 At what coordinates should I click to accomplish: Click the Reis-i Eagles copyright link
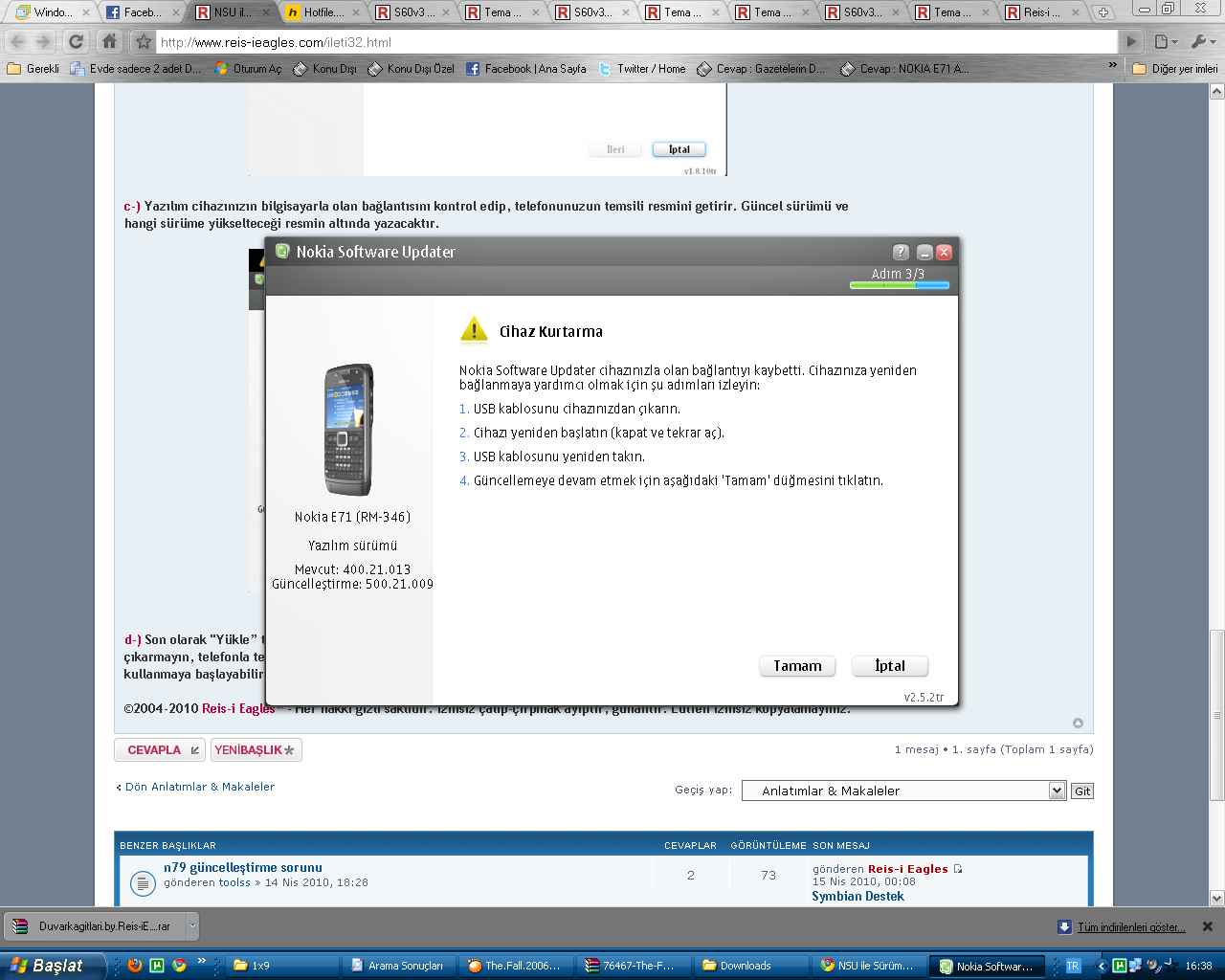click(238, 709)
